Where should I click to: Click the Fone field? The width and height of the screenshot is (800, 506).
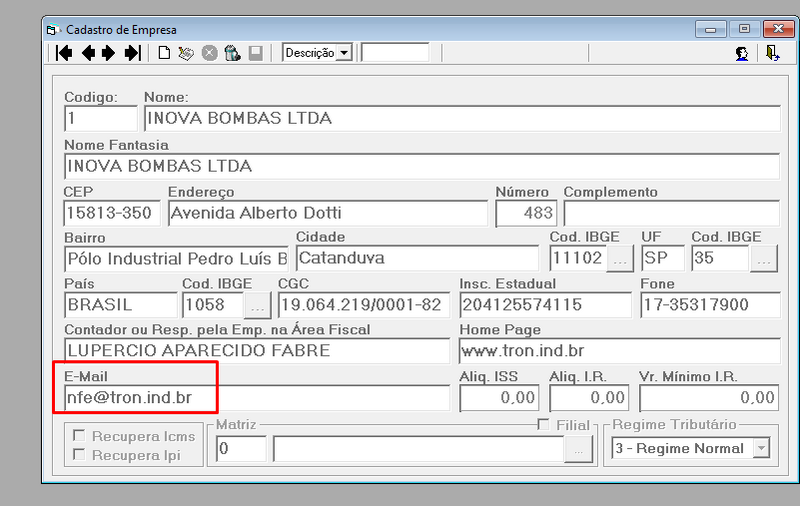(x=710, y=305)
